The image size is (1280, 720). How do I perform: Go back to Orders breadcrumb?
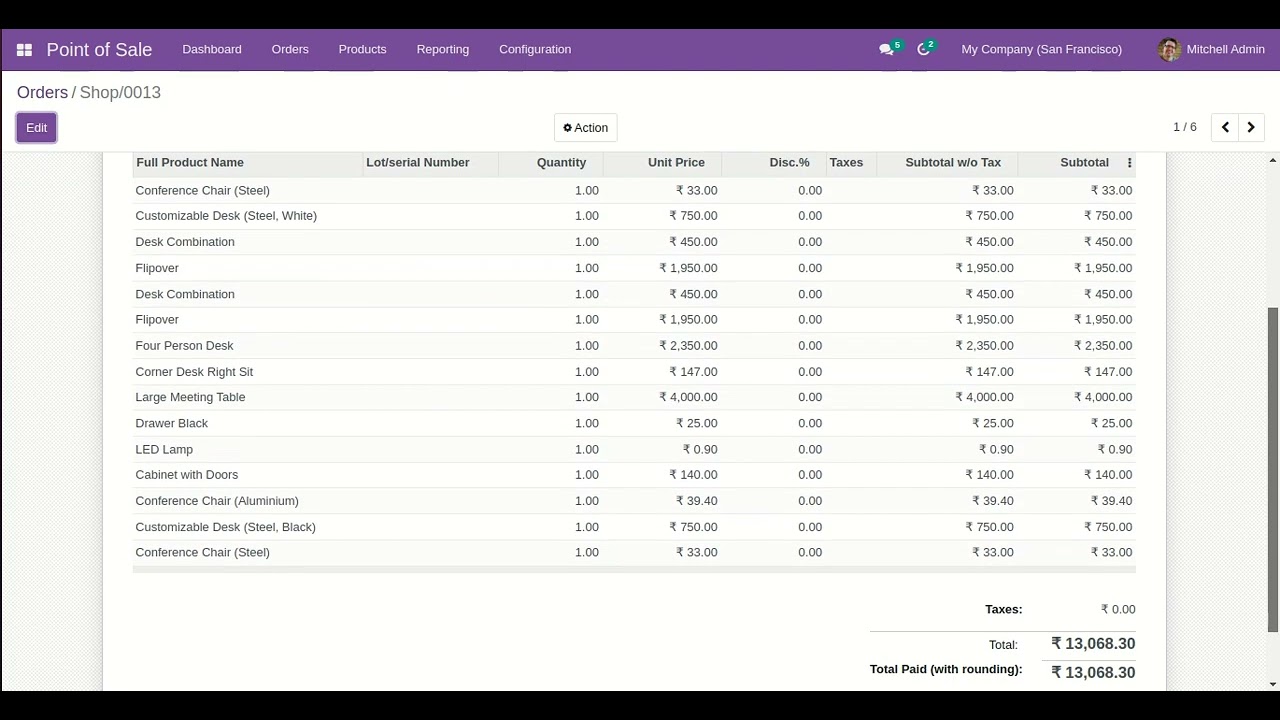[x=42, y=92]
